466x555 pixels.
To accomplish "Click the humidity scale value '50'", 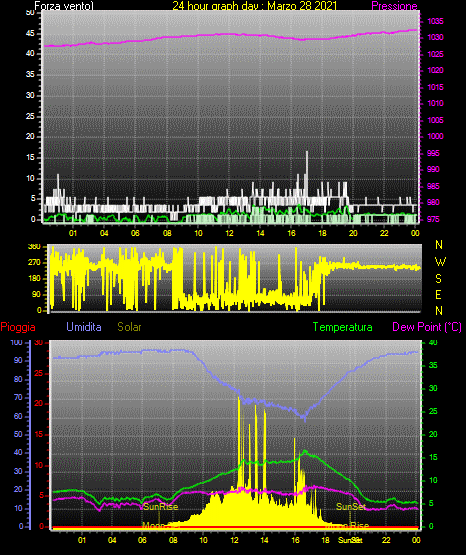I will pos(18,434).
